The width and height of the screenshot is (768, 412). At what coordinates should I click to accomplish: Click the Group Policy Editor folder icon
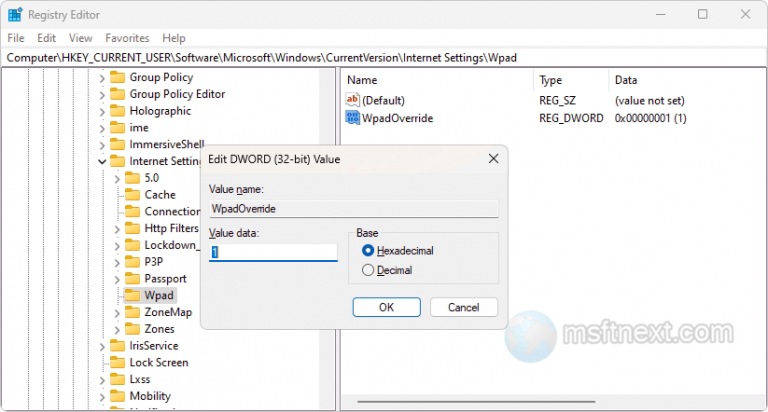[x=118, y=94]
